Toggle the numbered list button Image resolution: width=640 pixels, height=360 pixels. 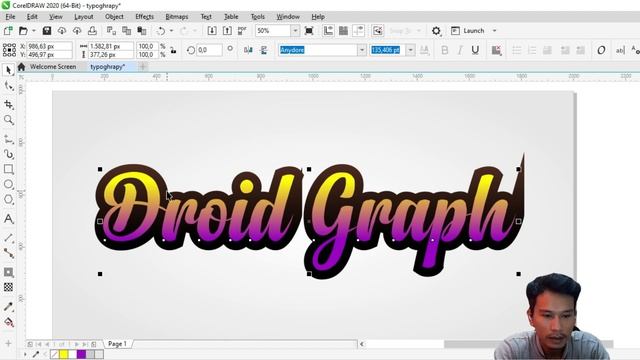point(532,50)
